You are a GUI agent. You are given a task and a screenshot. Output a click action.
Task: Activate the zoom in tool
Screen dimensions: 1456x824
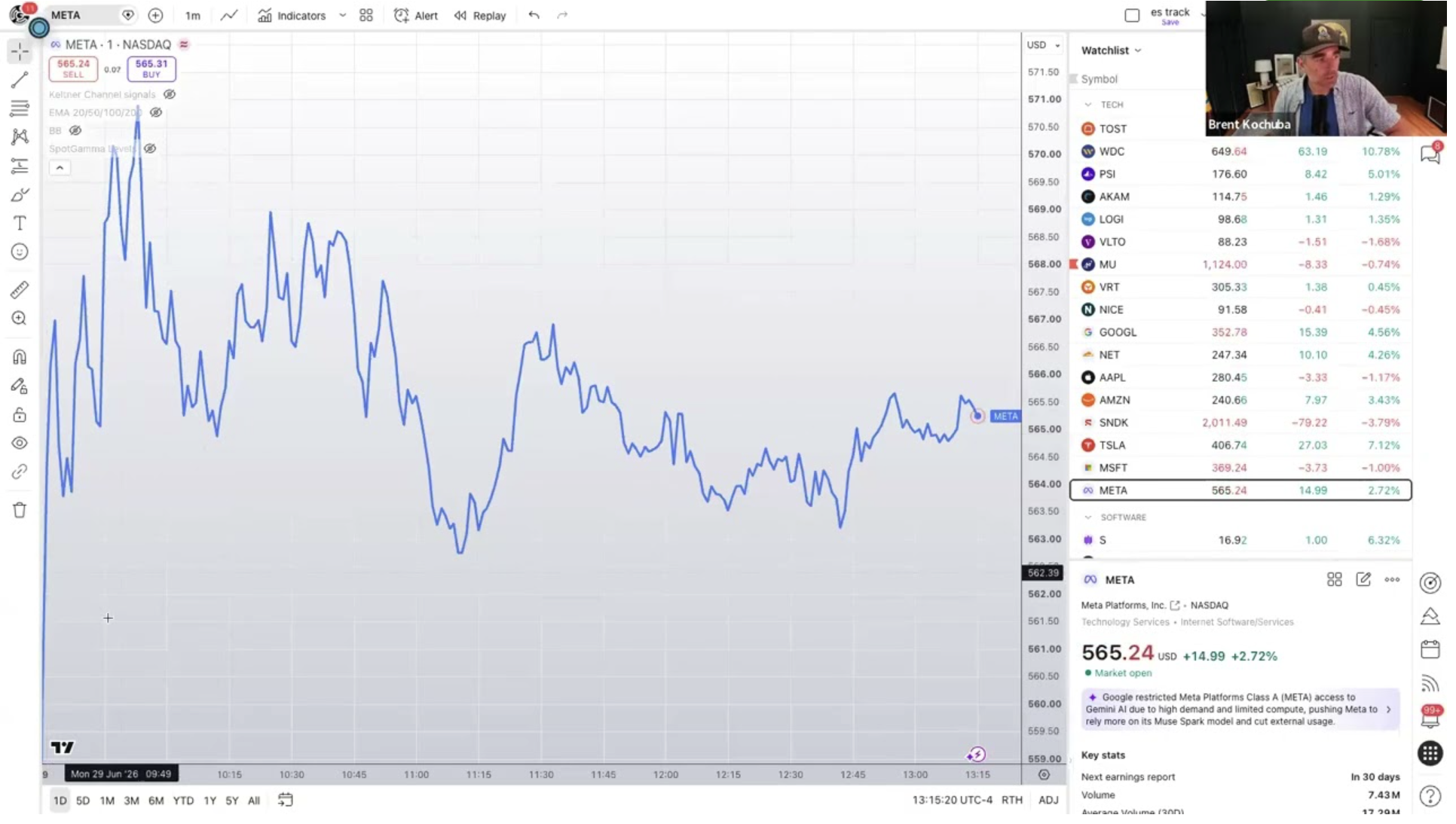pos(20,319)
